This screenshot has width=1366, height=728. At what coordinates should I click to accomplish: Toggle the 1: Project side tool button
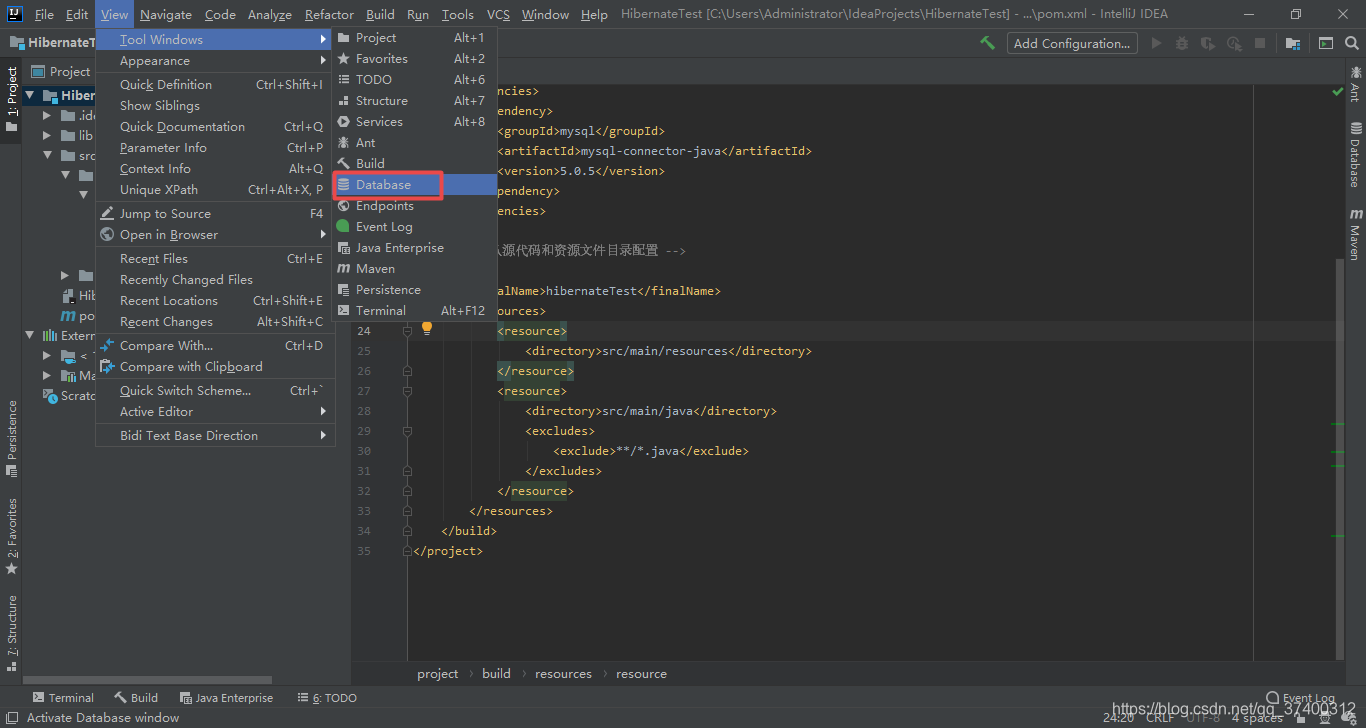click(x=11, y=100)
